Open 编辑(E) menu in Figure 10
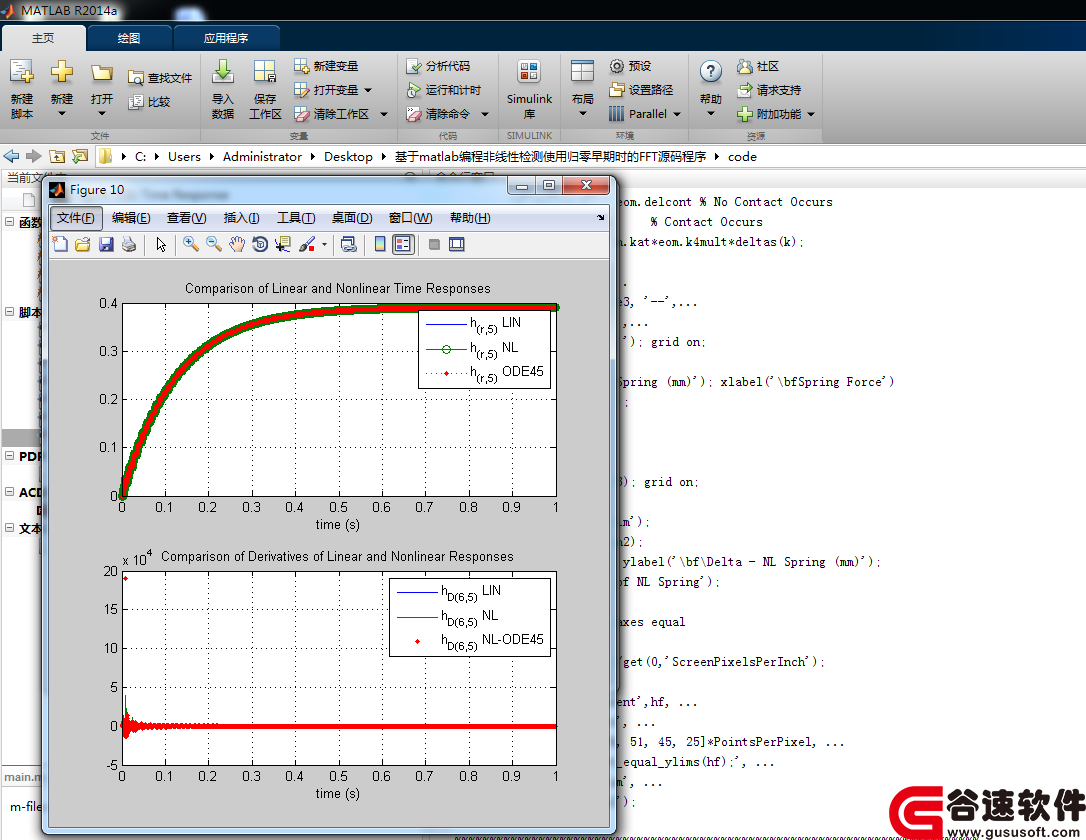 [131, 218]
